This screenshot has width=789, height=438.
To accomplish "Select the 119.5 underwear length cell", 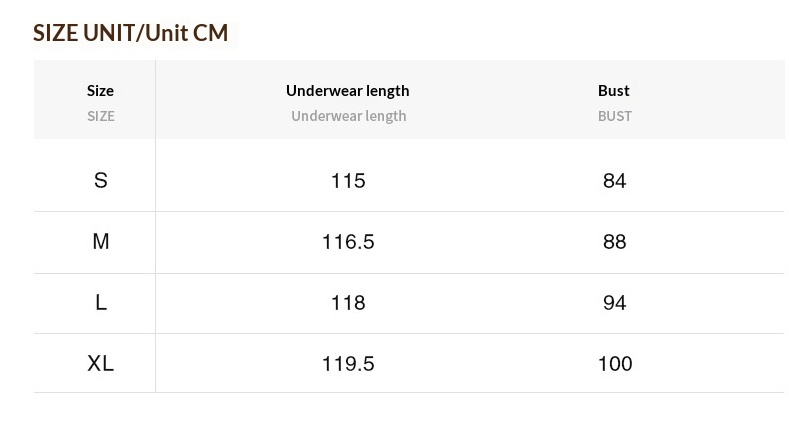I will [348, 364].
